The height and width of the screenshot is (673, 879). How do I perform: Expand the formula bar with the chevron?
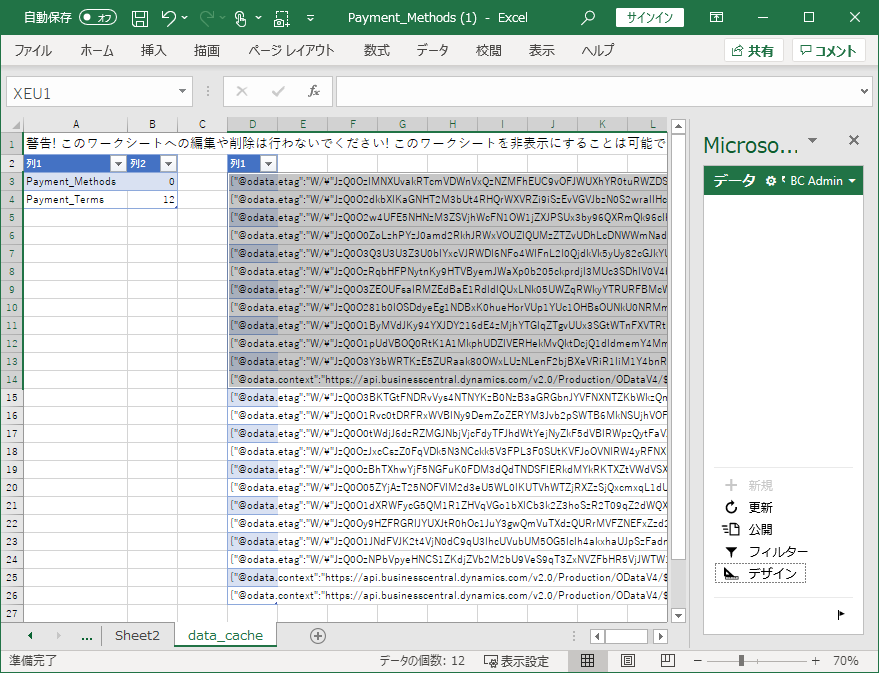[864, 91]
